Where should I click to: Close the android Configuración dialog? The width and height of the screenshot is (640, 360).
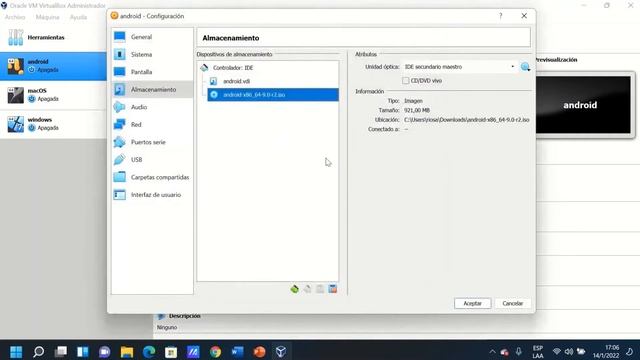524,16
